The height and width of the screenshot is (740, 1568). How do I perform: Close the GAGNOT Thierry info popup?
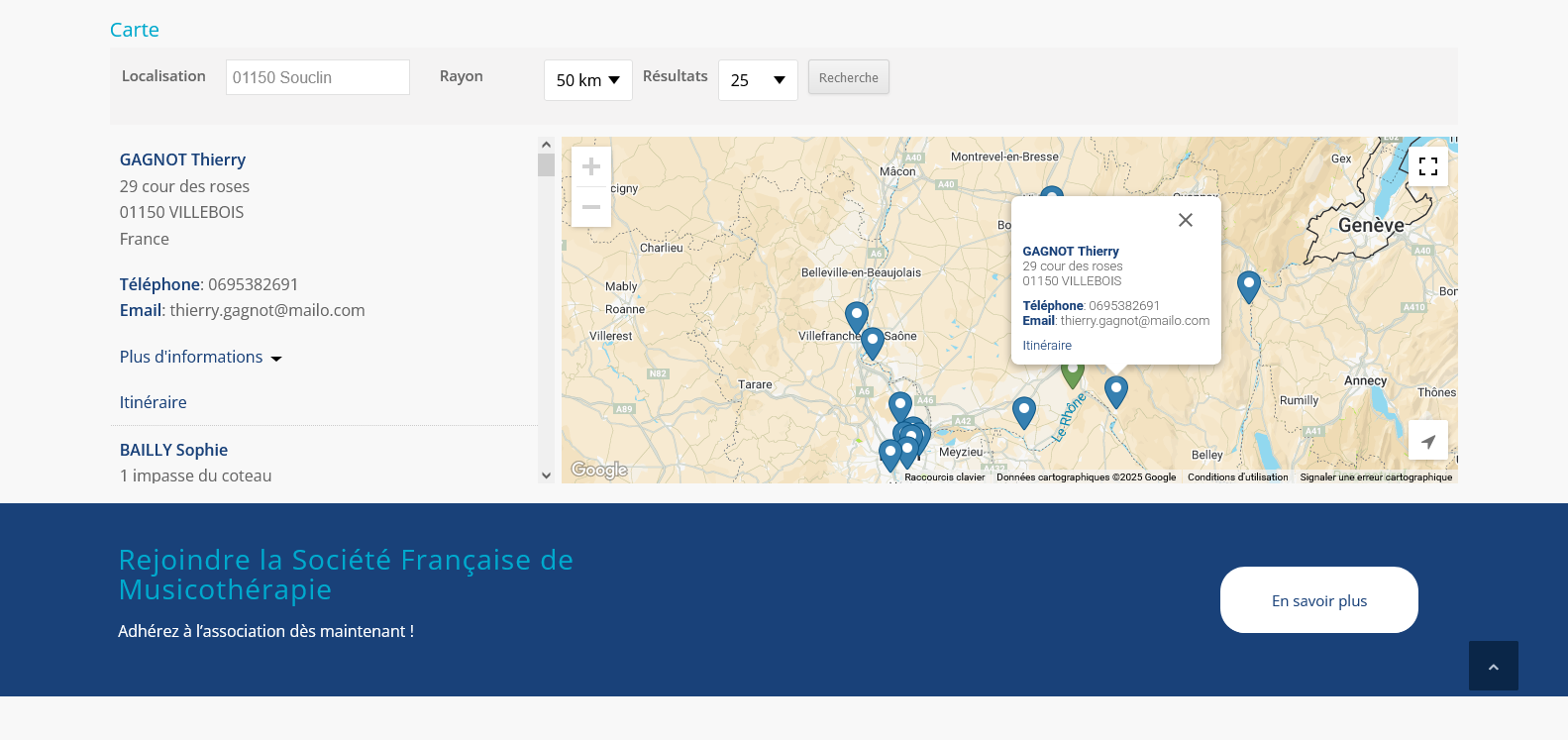(1186, 220)
